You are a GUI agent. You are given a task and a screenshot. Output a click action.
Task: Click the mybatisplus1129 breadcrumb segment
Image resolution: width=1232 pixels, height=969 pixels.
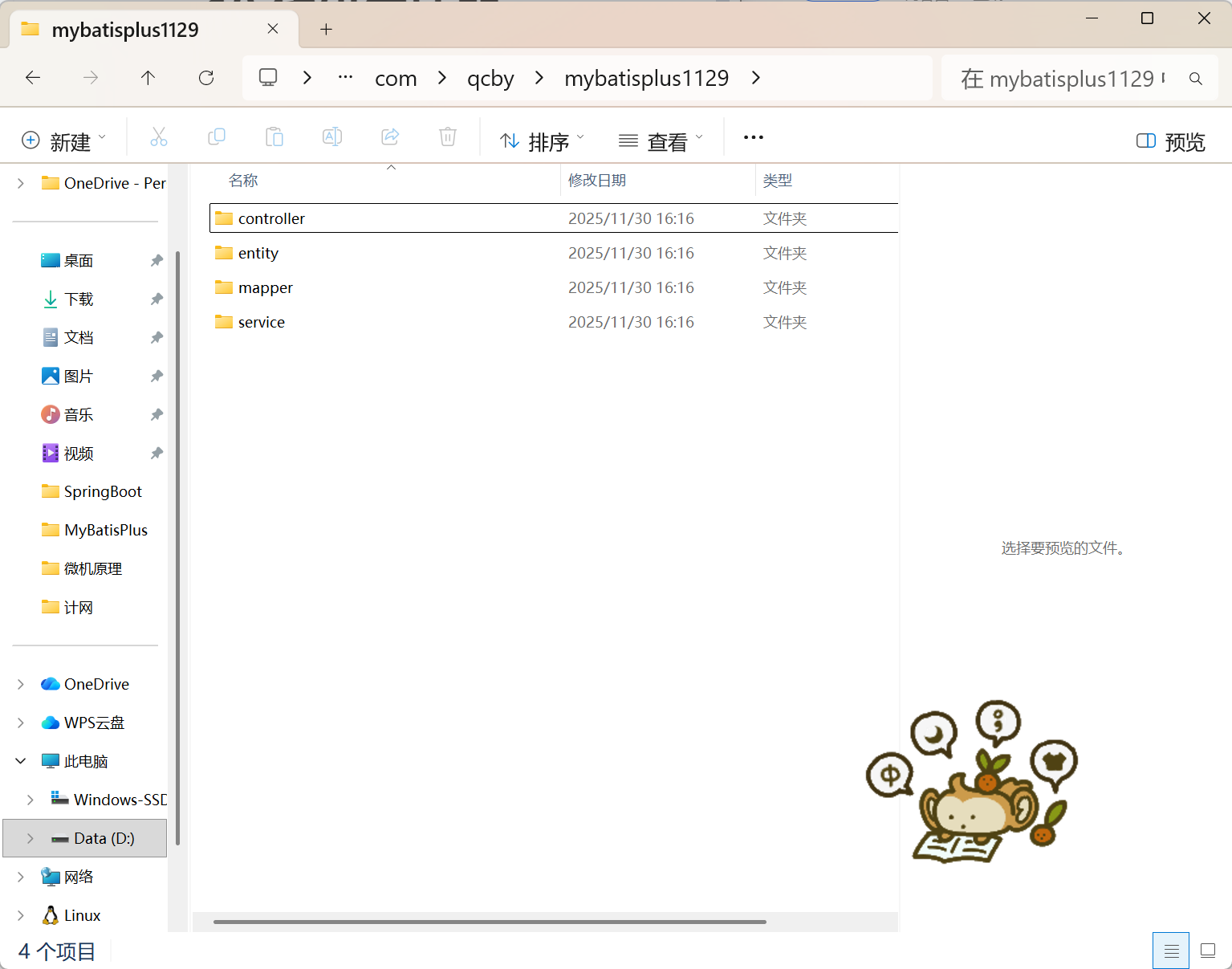click(x=646, y=79)
